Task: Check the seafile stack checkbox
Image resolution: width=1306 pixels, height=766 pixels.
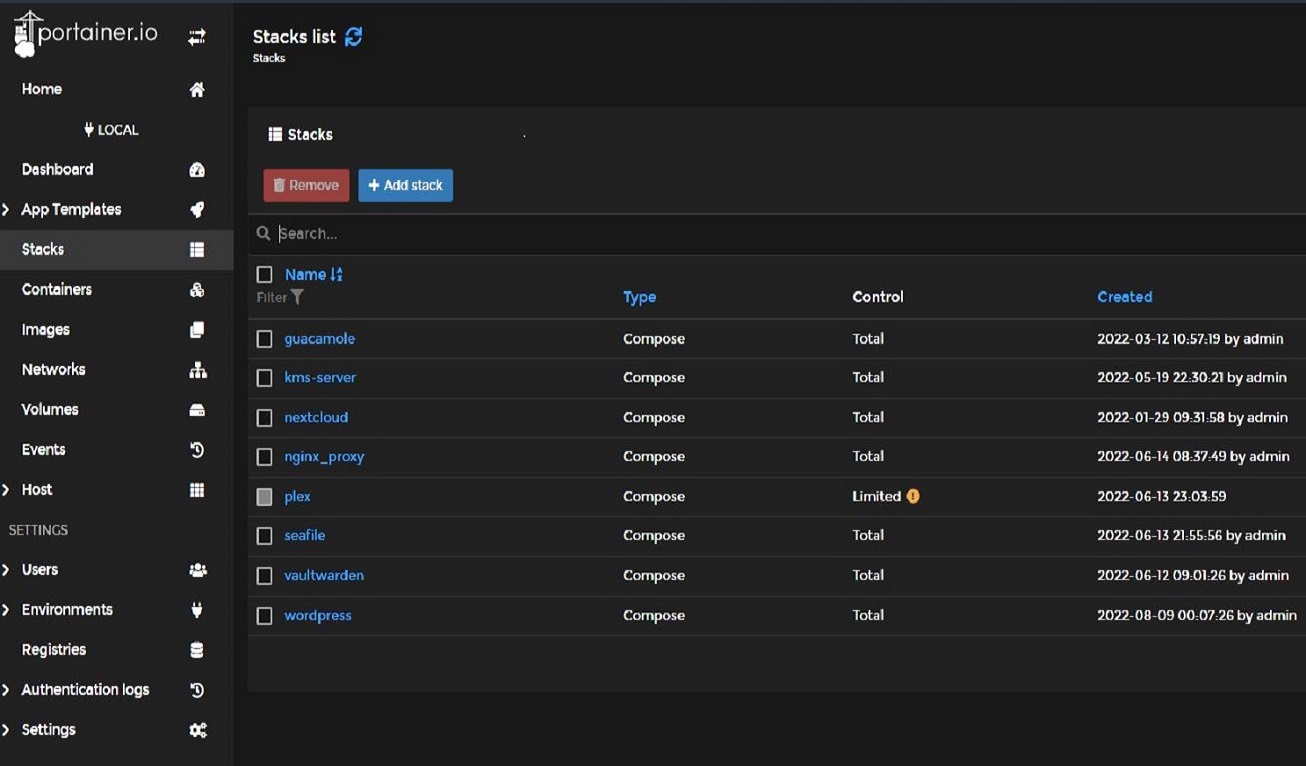Action: click(264, 536)
